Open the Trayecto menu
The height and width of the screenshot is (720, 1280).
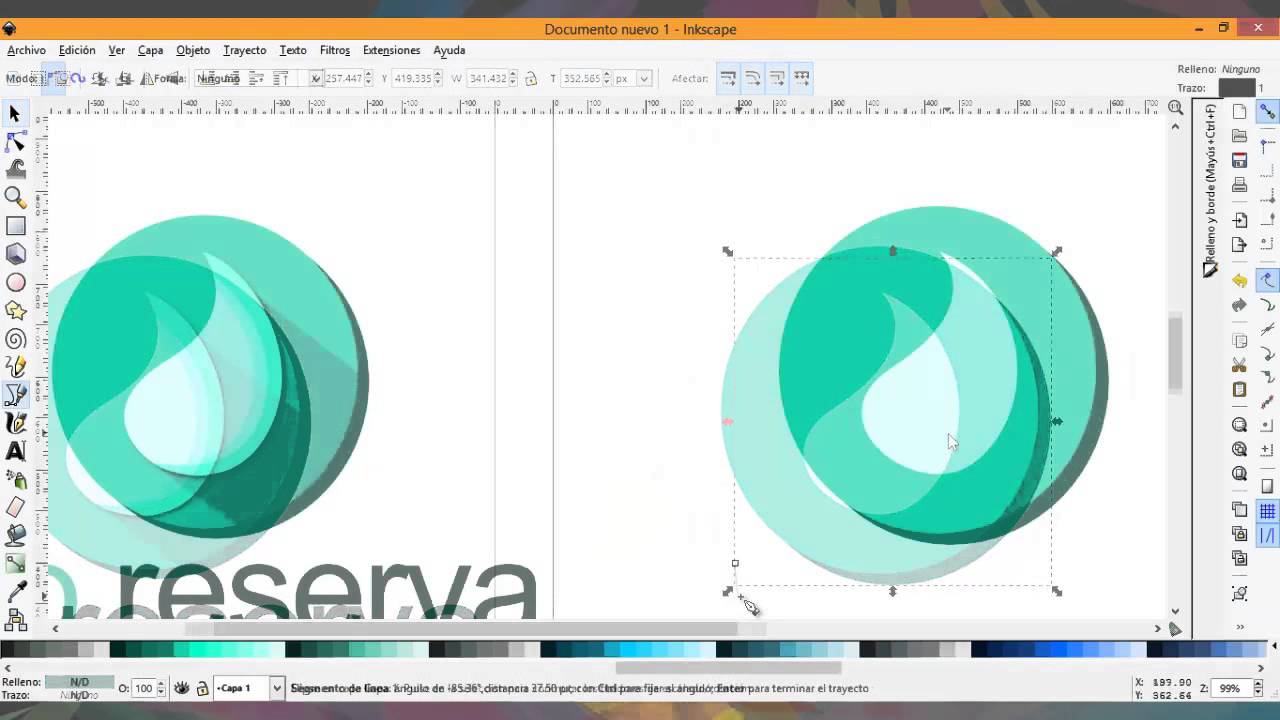245,50
